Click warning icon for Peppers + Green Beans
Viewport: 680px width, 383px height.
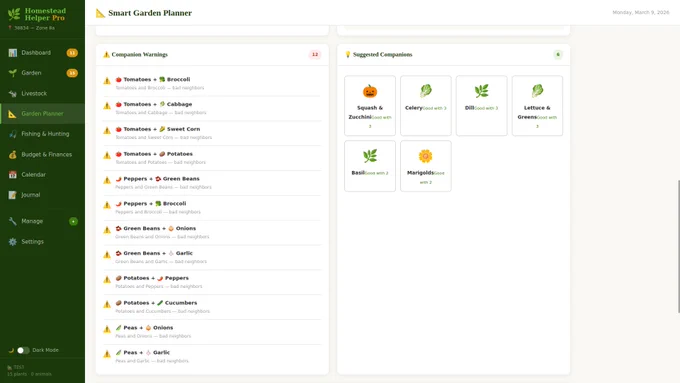(107, 180)
